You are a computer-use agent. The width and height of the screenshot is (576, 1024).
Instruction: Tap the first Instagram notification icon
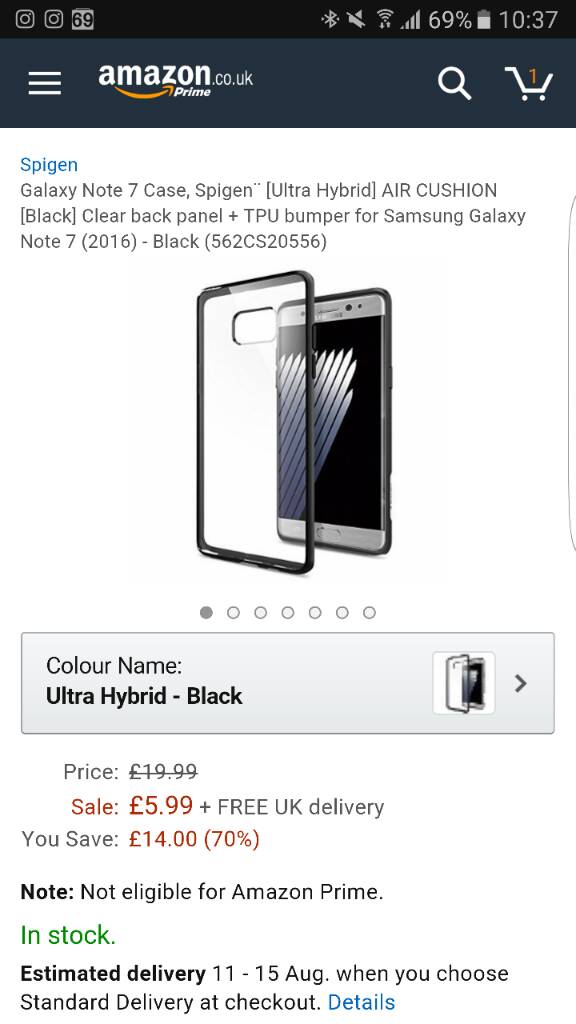[x=25, y=19]
